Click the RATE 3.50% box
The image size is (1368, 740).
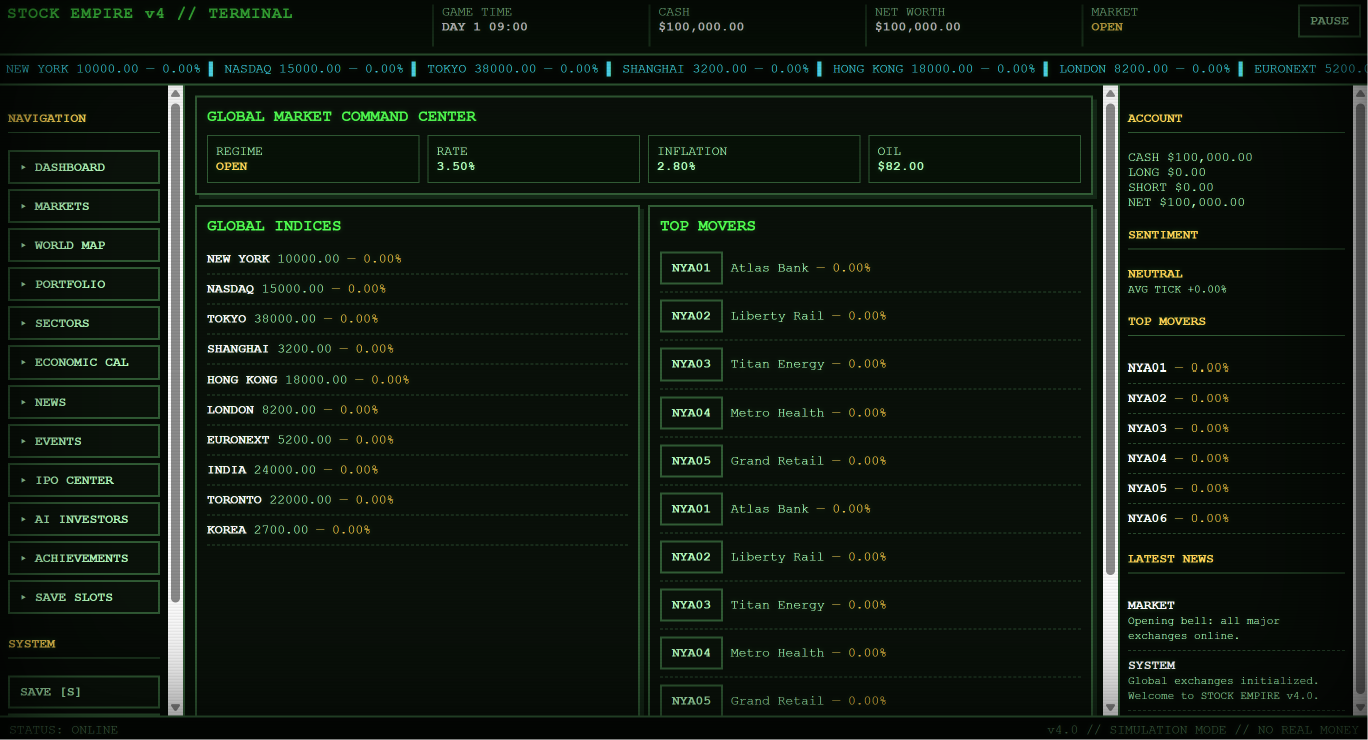[x=533, y=159]
